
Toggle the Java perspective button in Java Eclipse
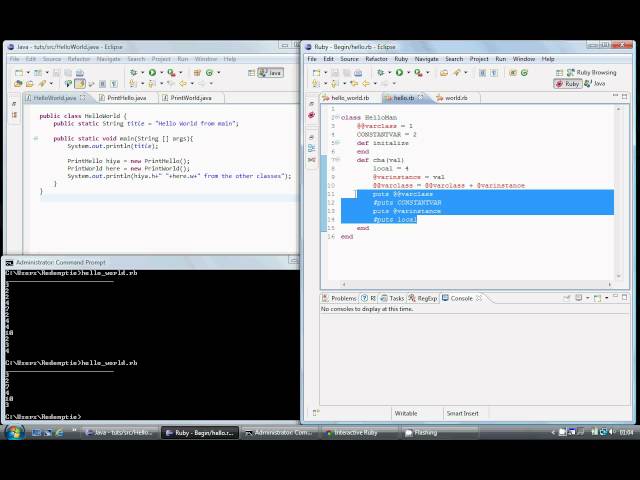click(271, 73)
